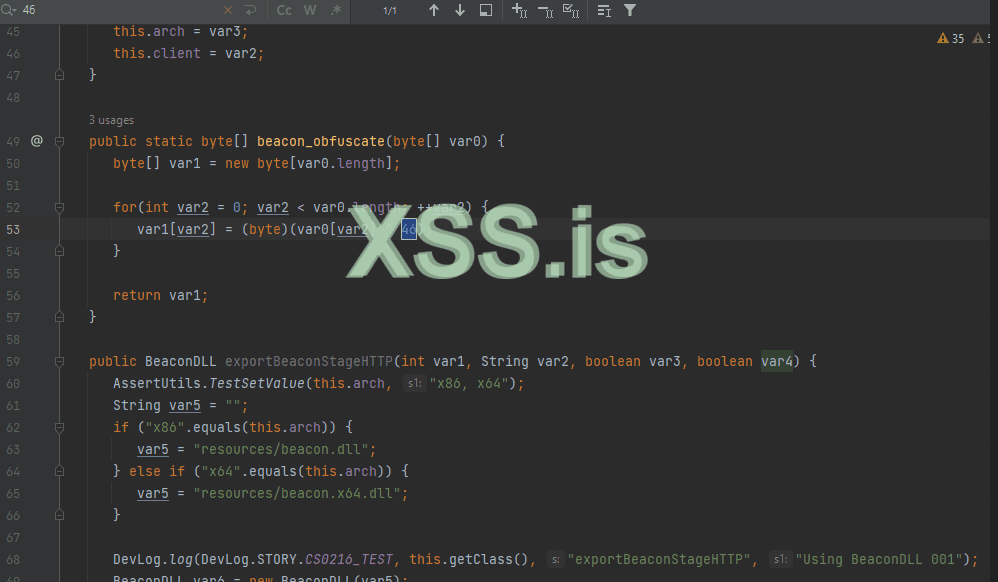The width and height of the screenshot is (998, 582).
Task: Open warnings indicator showing 35
Action: pyautogui.click(x=951, y=38)
